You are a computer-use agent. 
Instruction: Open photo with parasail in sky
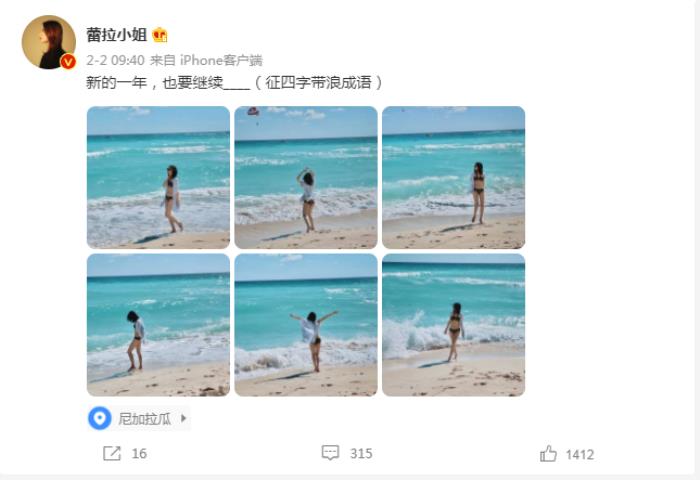coord(306,177)
